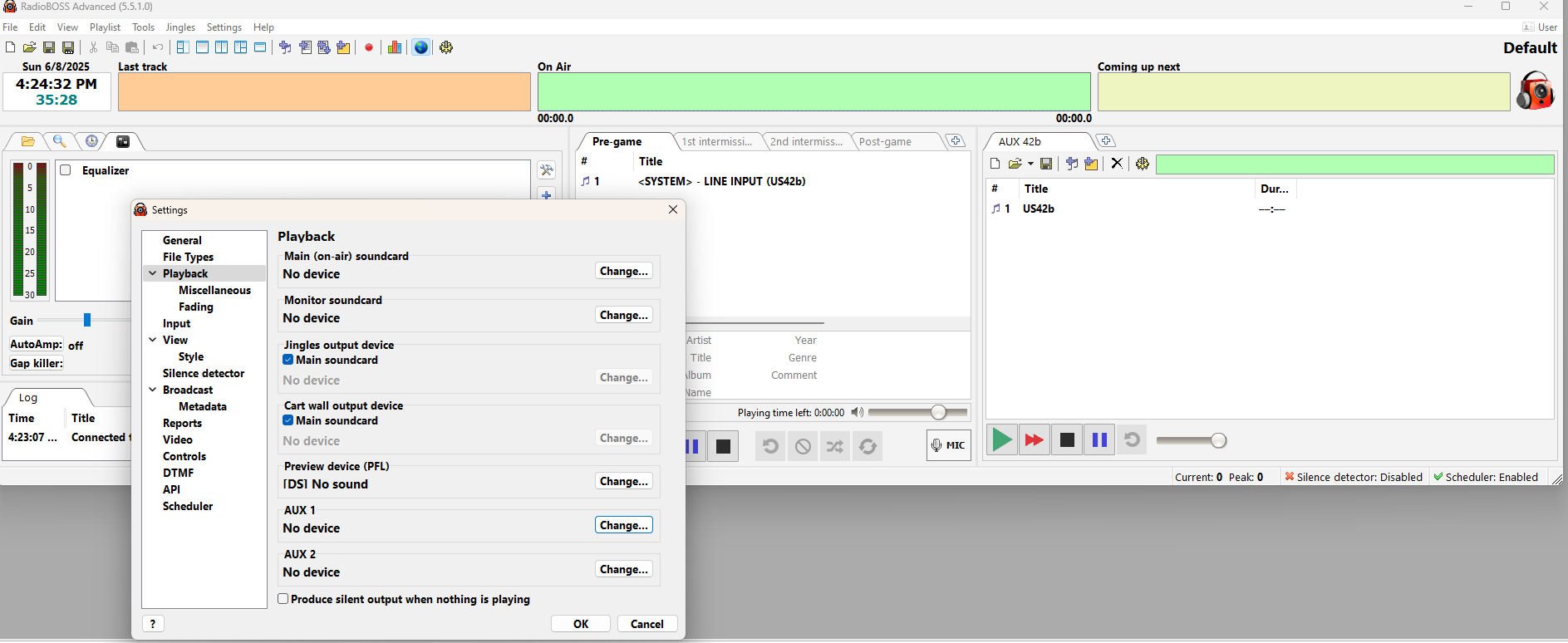Enable Produce silent output when nothing playing
Viewport: 1568px width, 643px height.
point(283,599)
